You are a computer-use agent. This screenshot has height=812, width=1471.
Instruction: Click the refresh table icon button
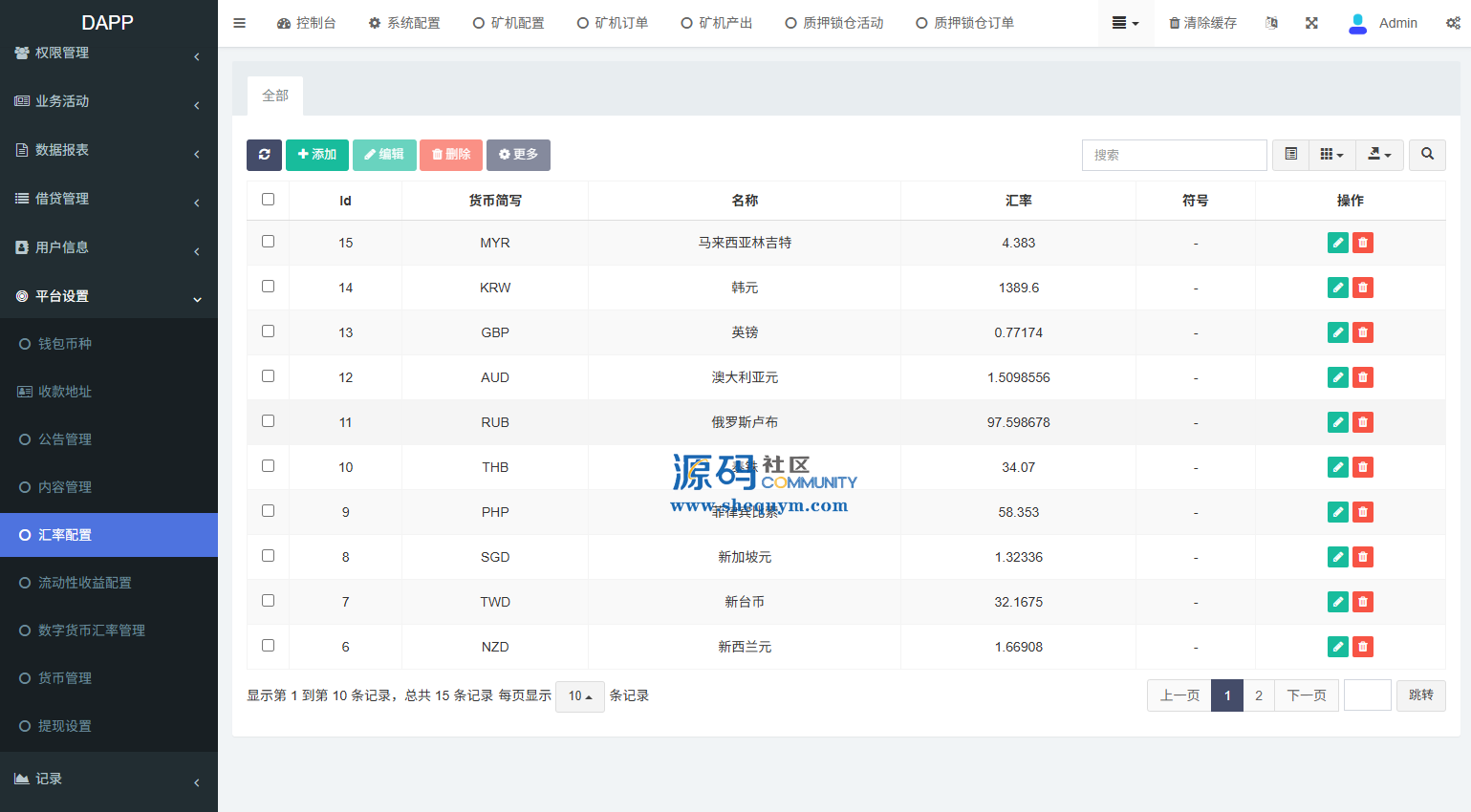click(x=264, y=155)
